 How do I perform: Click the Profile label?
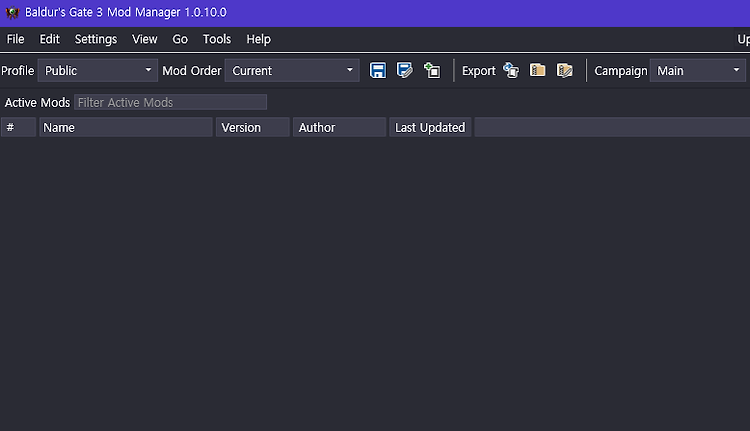coord(18,71)
